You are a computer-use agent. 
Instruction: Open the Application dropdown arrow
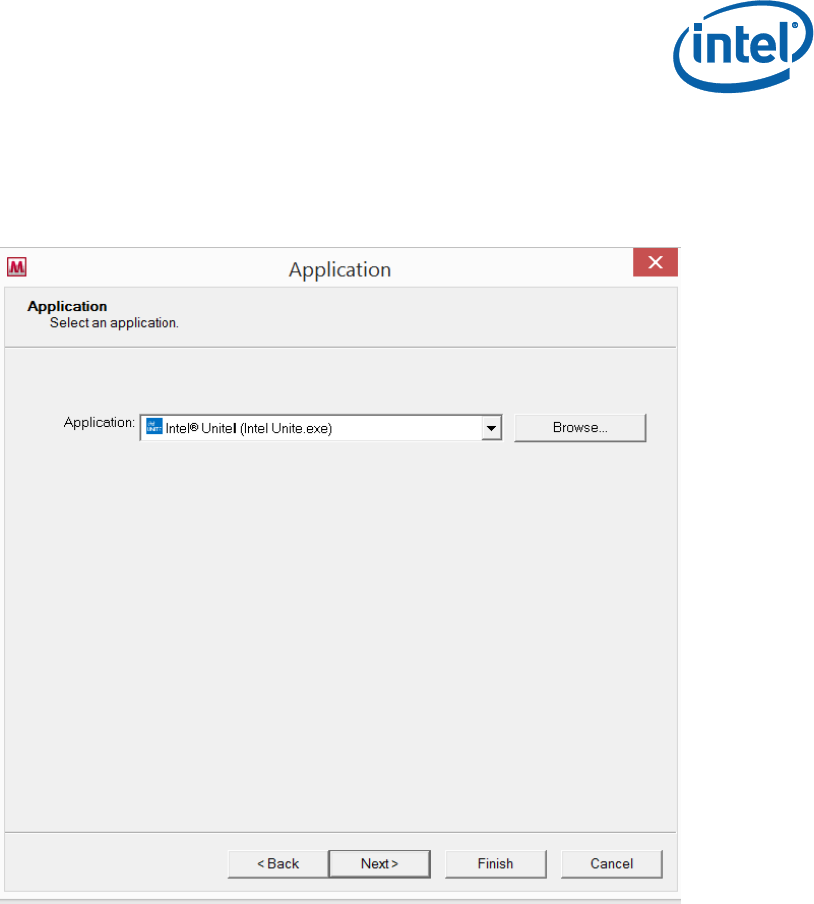pos(491,428)
